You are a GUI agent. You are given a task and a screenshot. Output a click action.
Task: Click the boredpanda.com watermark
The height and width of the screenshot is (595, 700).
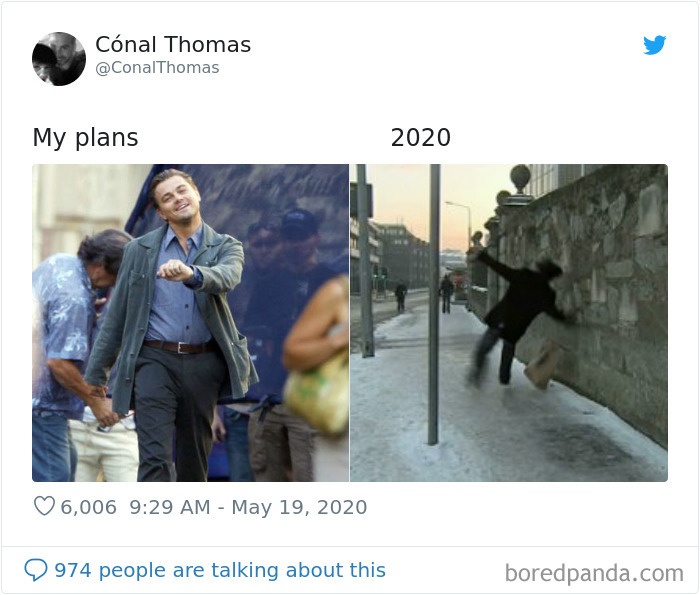pyautogui.click(x=594, y=573)
